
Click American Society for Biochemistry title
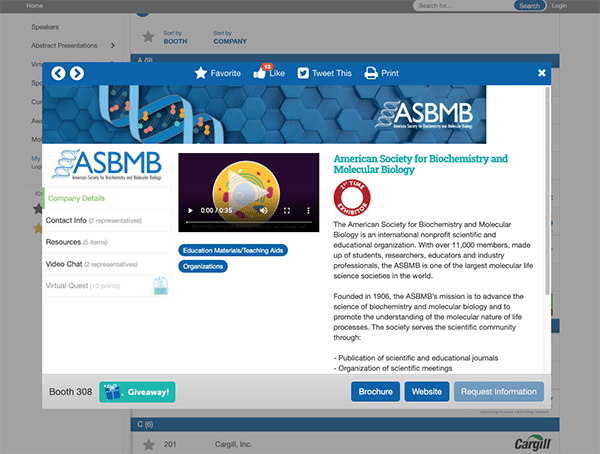420,164
